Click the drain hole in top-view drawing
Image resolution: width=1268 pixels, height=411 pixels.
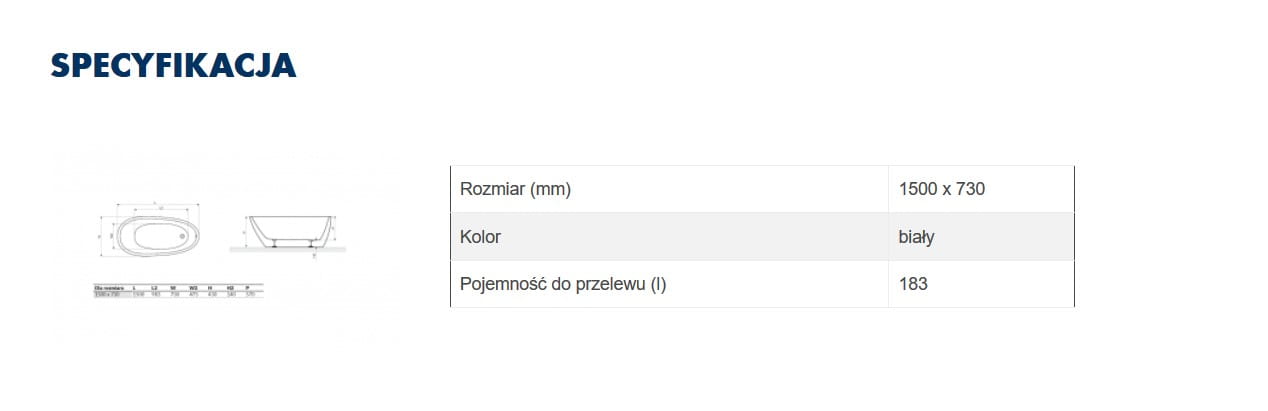pyautogui.click(x=184, y=237)
